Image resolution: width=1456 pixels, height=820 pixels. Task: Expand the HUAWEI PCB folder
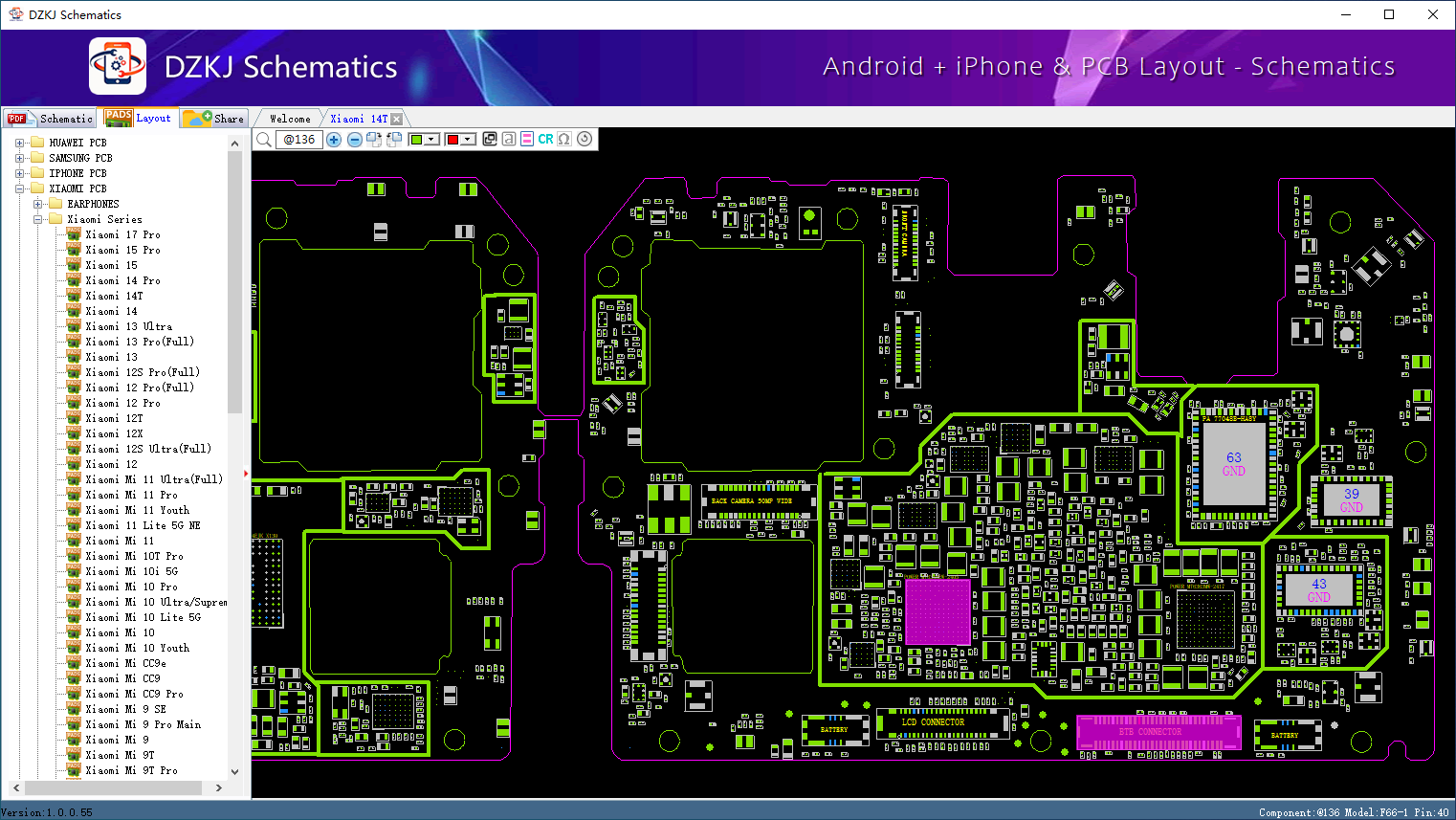pos(20,143)
